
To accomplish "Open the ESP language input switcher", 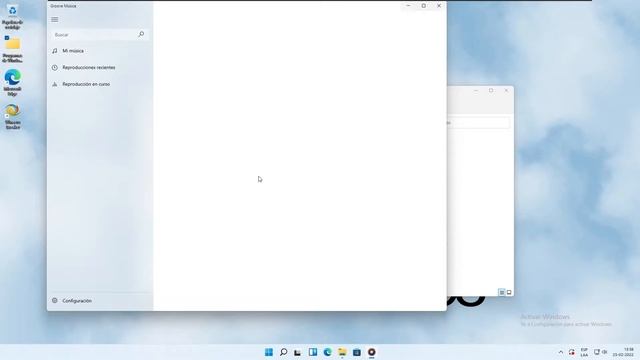I will pyautogui.click(x=584, y=352).
